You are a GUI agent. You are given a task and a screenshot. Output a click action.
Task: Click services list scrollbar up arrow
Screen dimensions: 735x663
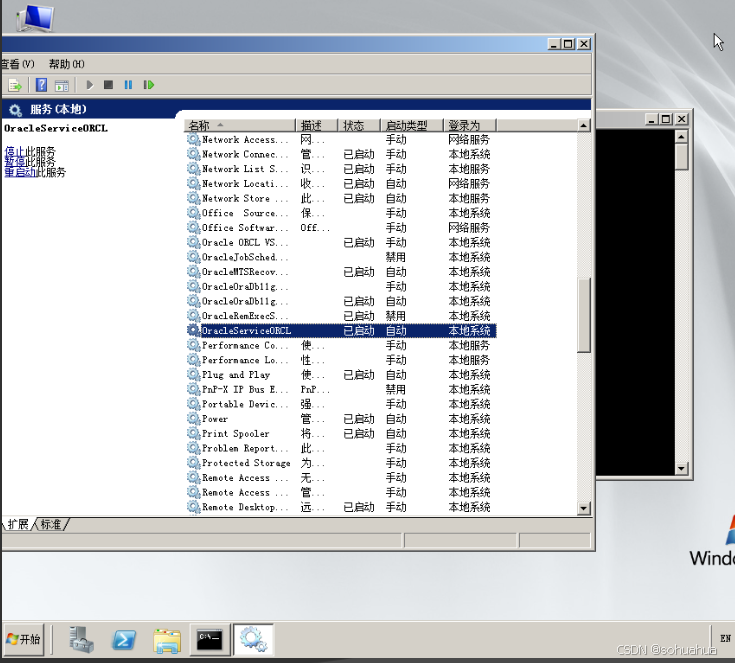(x=583, y=125)
